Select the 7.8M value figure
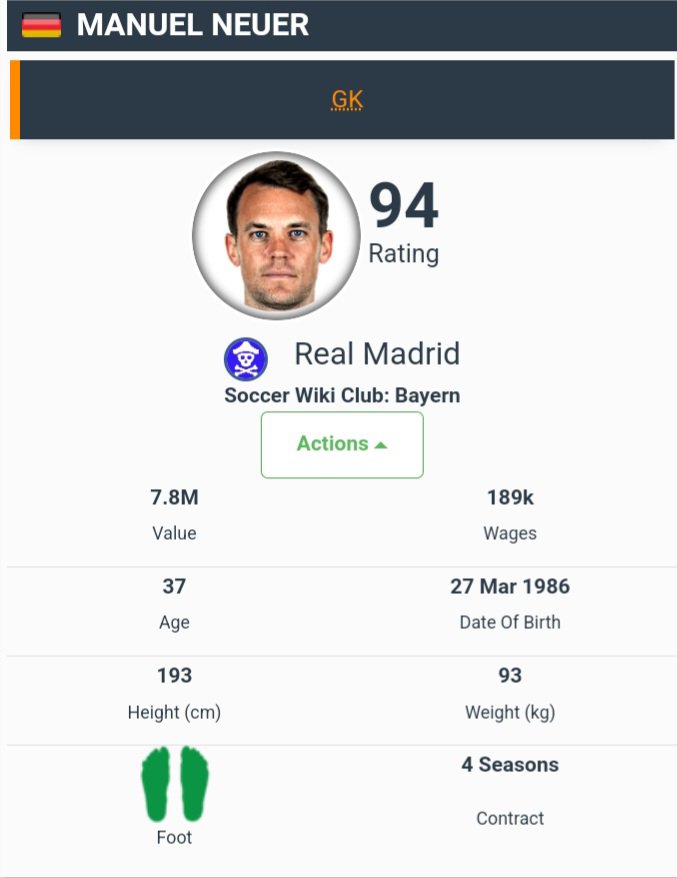Screen dimensions: 677x878 [x=174, y=497]
